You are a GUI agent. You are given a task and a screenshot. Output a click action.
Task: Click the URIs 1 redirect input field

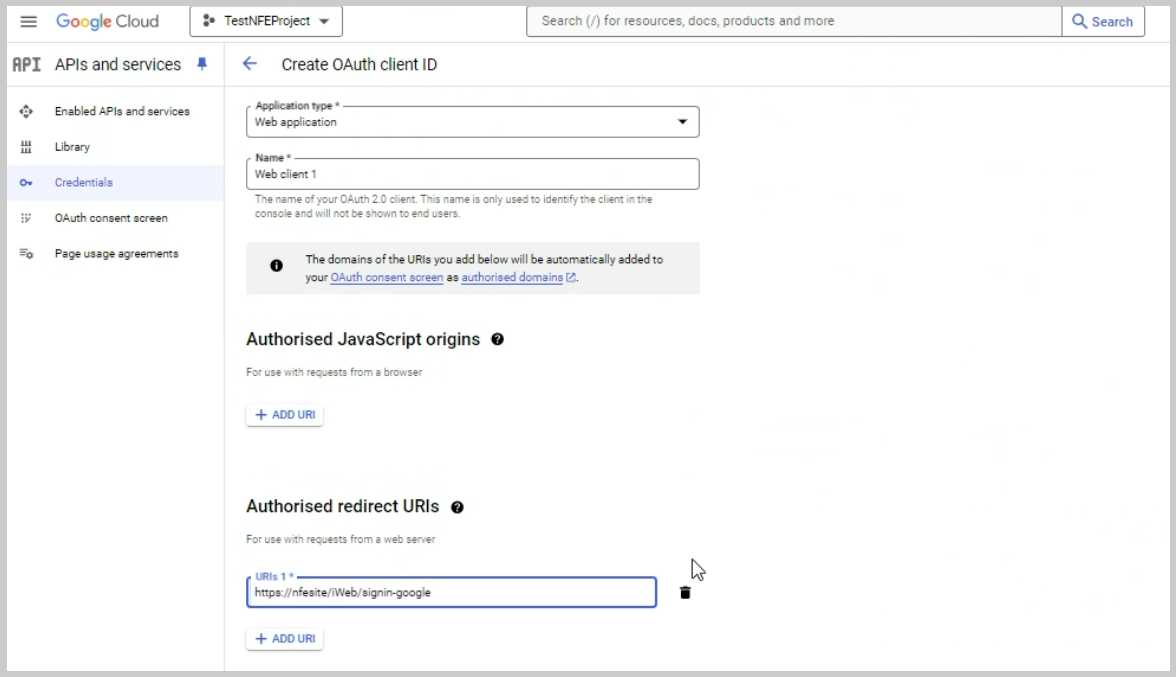point(451,592)
